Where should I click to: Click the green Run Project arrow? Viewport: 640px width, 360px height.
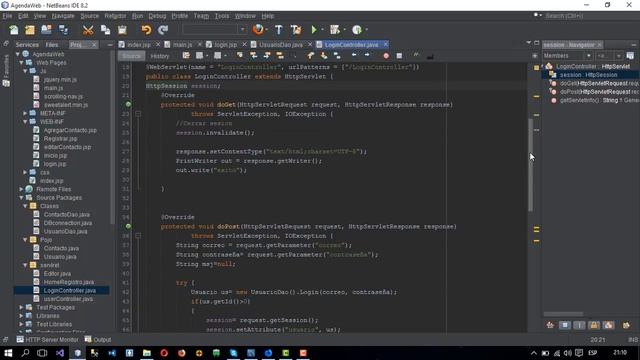pos(313,30)
